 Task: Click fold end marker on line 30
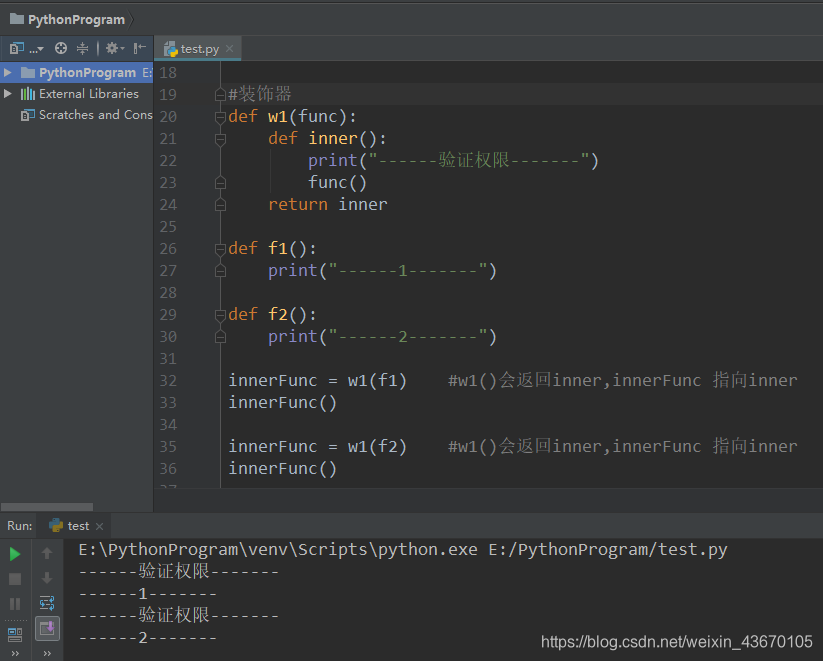(220, 337)
